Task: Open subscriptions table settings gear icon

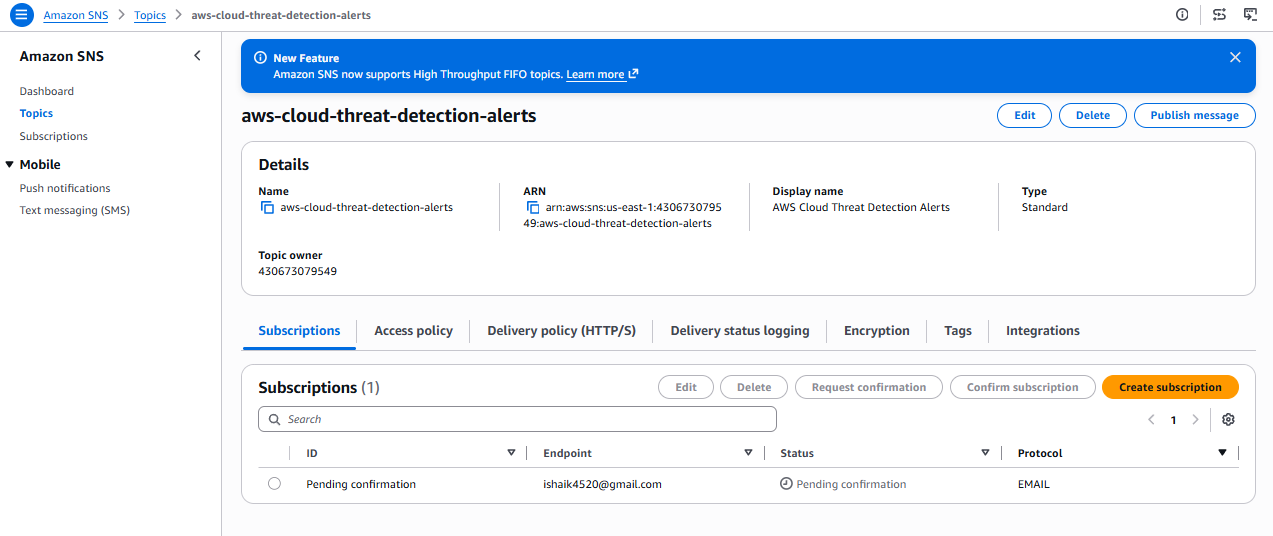Action: pyautogui.click(x=1229, y=420)
